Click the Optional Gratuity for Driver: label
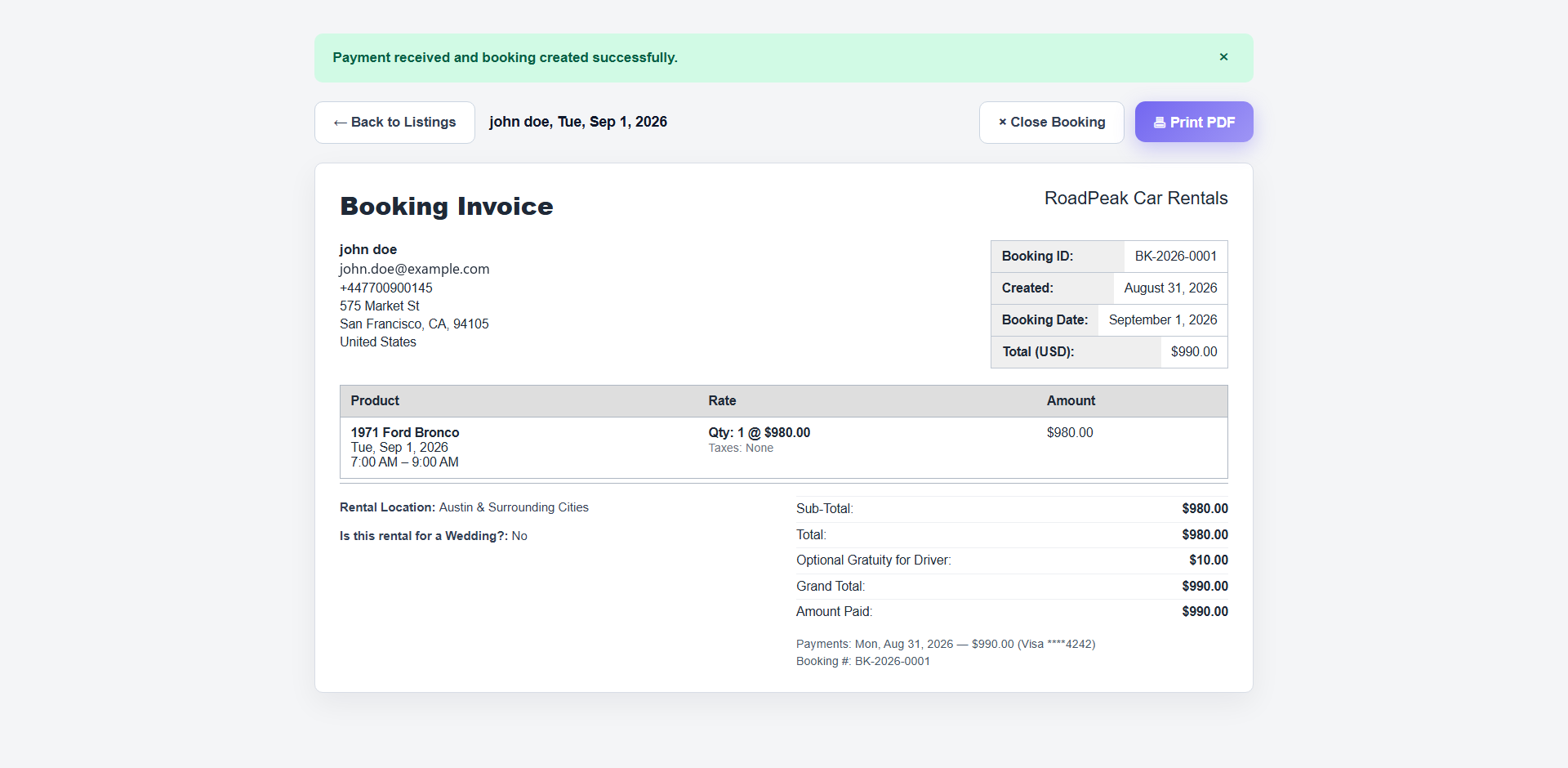Image resolution: width=1568 pixels, height=768 pixels. coord(874,560)
